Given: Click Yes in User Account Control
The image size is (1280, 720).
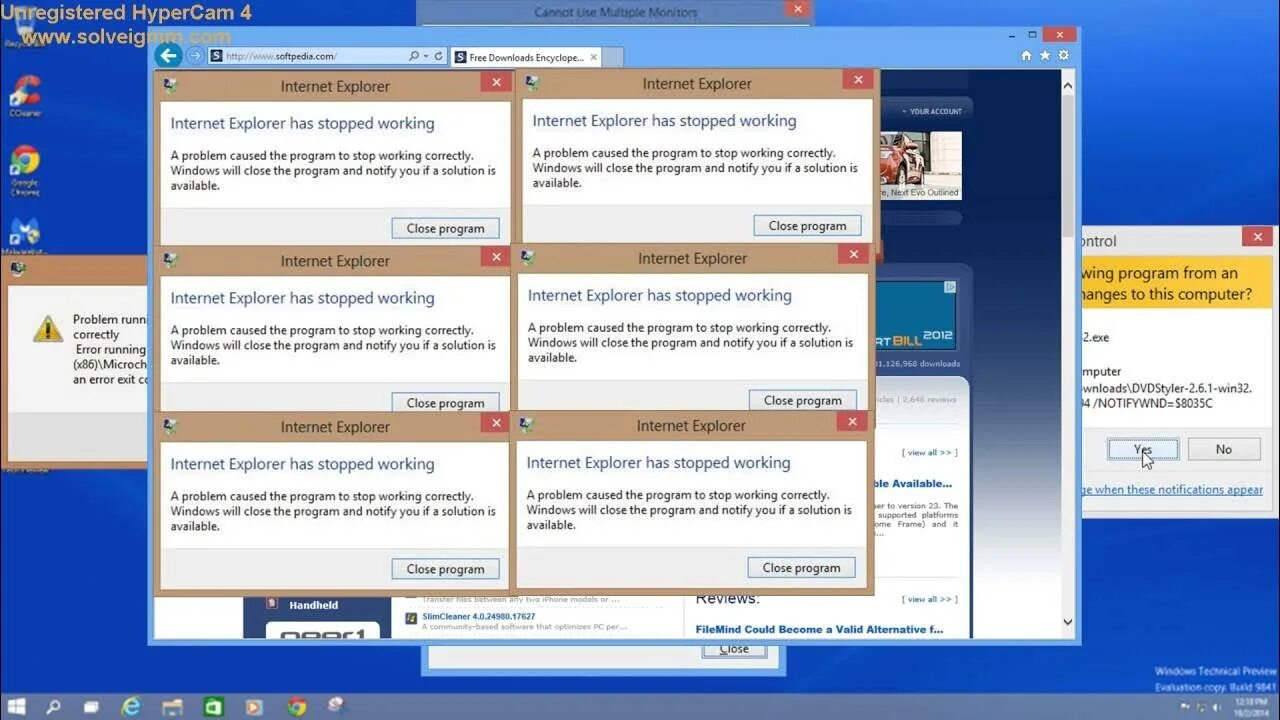Looking at the screenshot, I should pyautogui.click(x=1143, y=450).
